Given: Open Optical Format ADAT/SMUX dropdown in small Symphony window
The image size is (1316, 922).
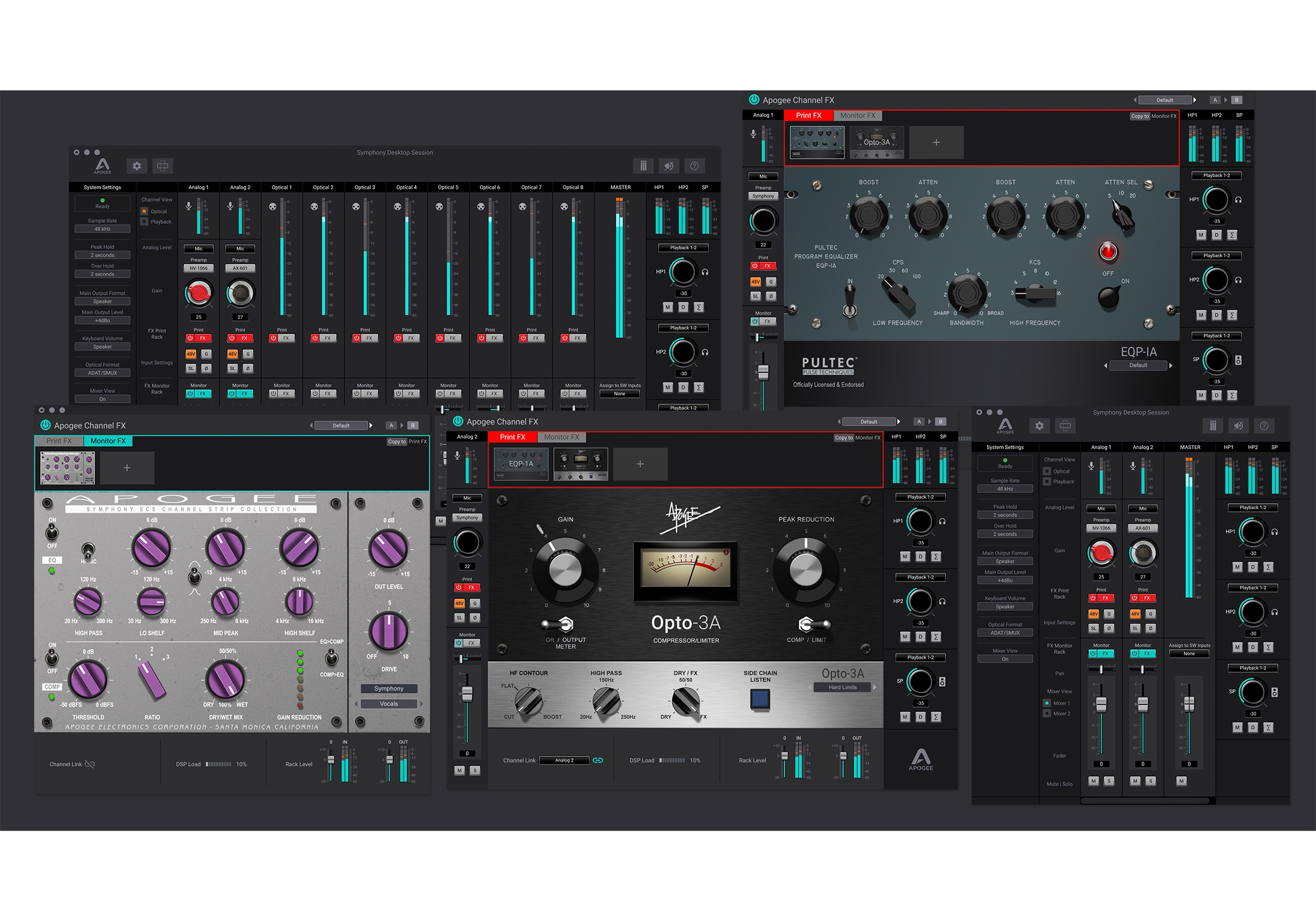Looking at the screenshot, I should (1005, 633).
